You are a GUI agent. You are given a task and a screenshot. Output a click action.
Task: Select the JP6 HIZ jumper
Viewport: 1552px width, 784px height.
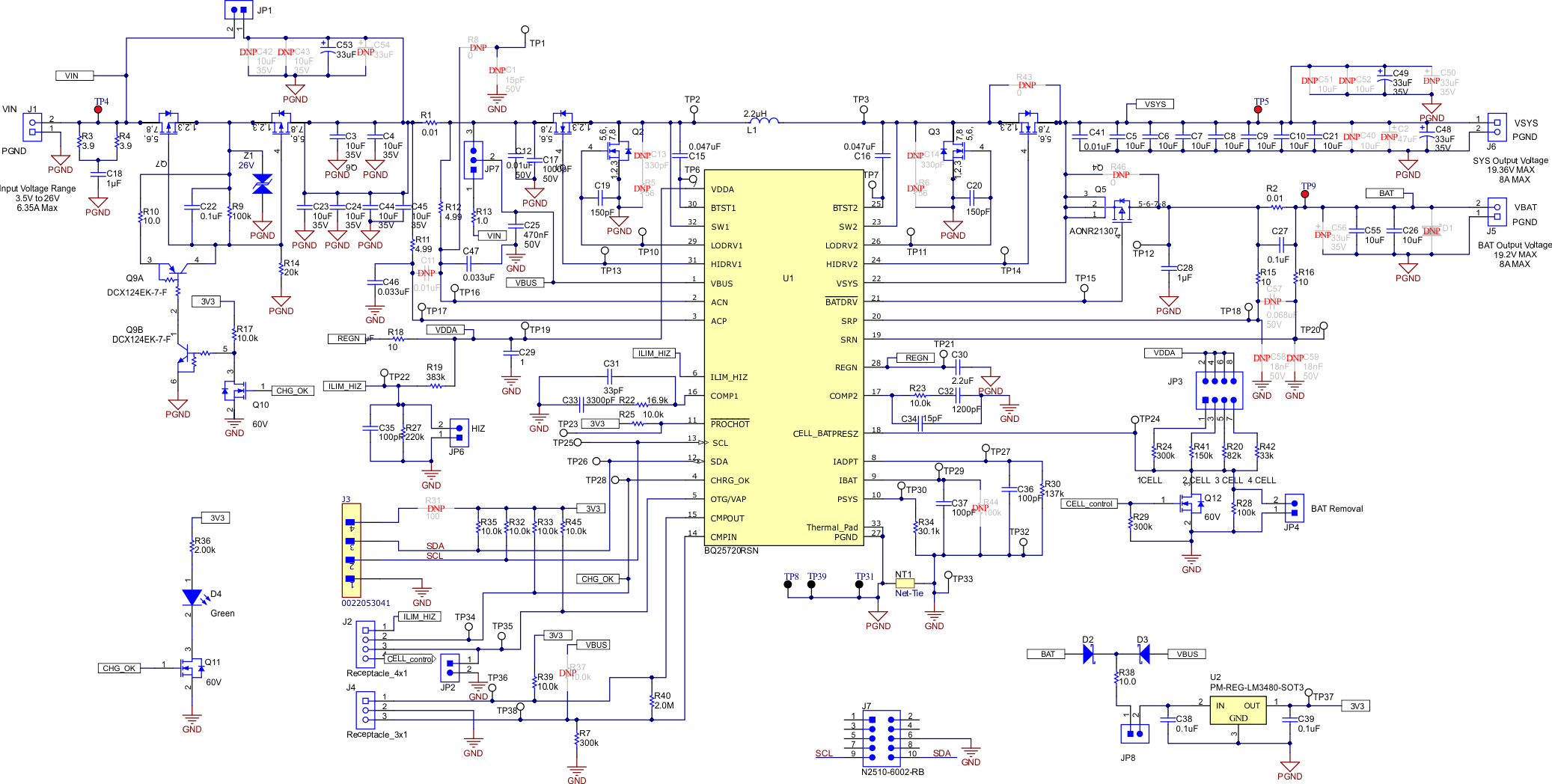(459, 432)
